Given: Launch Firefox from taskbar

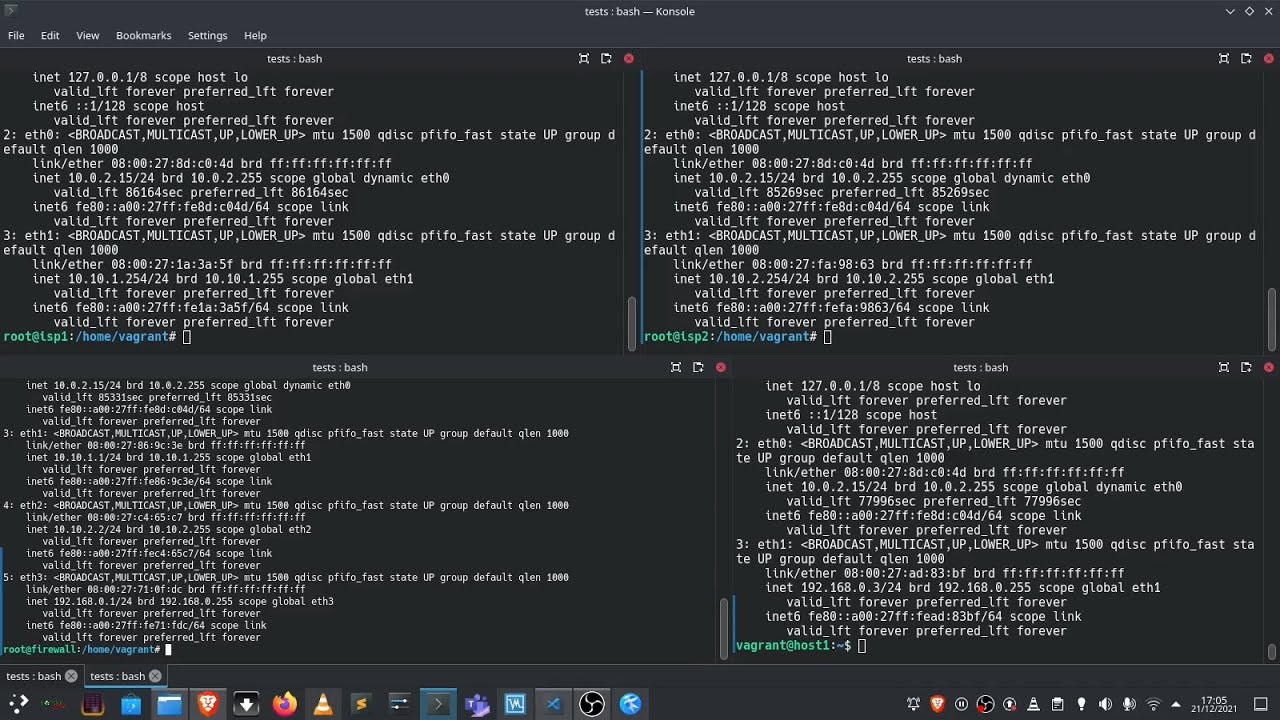Looking at the screenshot, I should pos(285,704).
